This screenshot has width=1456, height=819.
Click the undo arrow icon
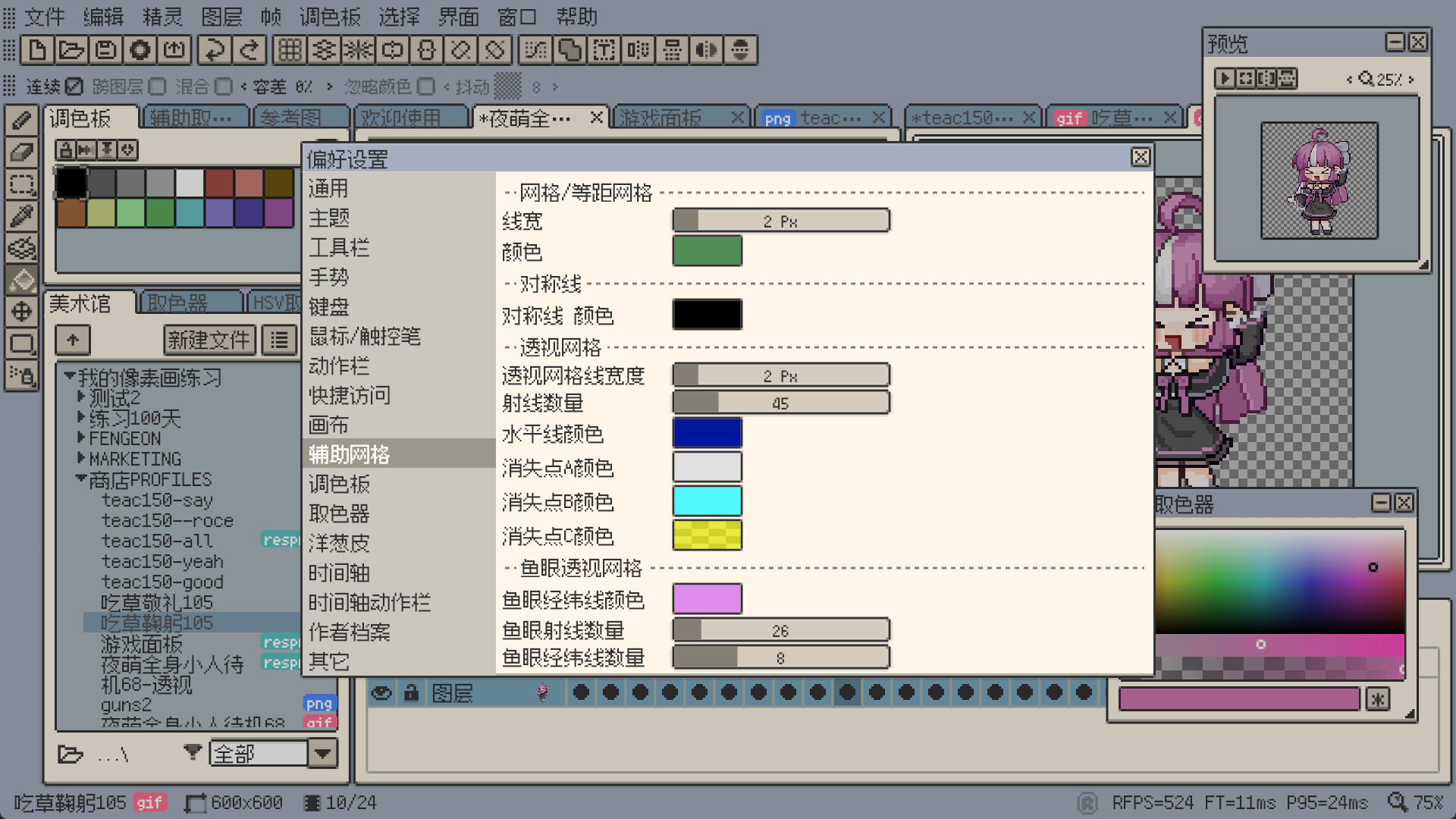pyautogui.click(x=215, y=50)
